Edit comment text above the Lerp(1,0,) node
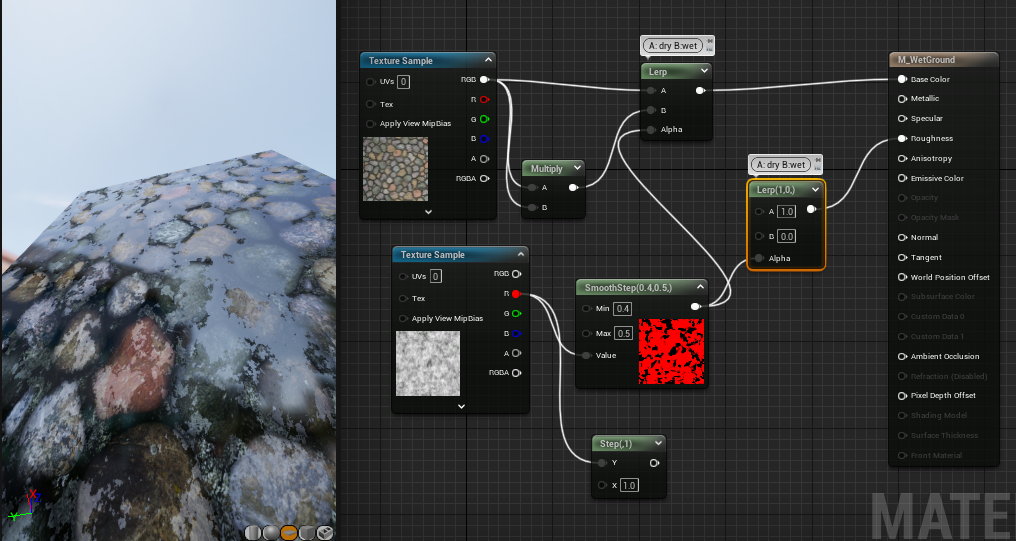Screen dimensions: 1016x541 click(781, 165)
